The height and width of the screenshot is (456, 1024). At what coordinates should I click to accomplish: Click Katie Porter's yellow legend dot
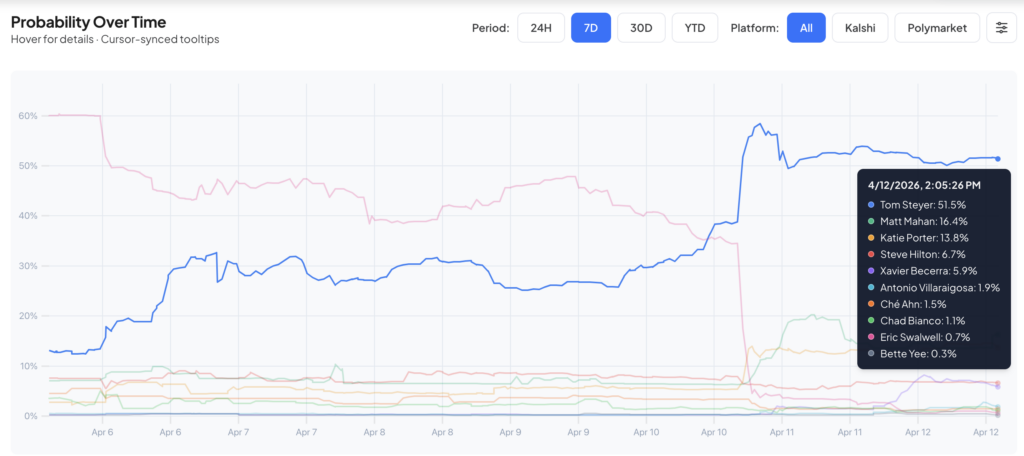pos(871,238)
